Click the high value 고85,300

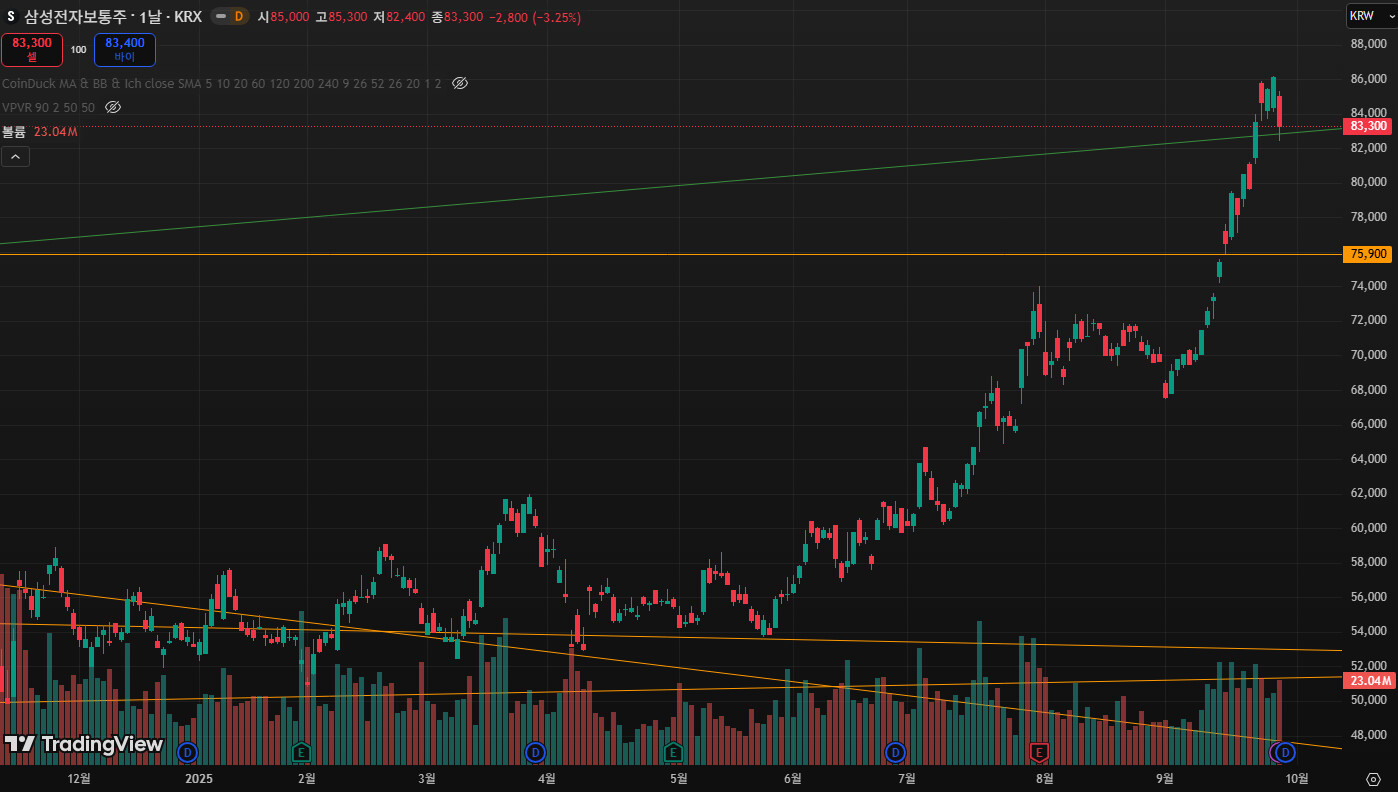tap(341, 17)
